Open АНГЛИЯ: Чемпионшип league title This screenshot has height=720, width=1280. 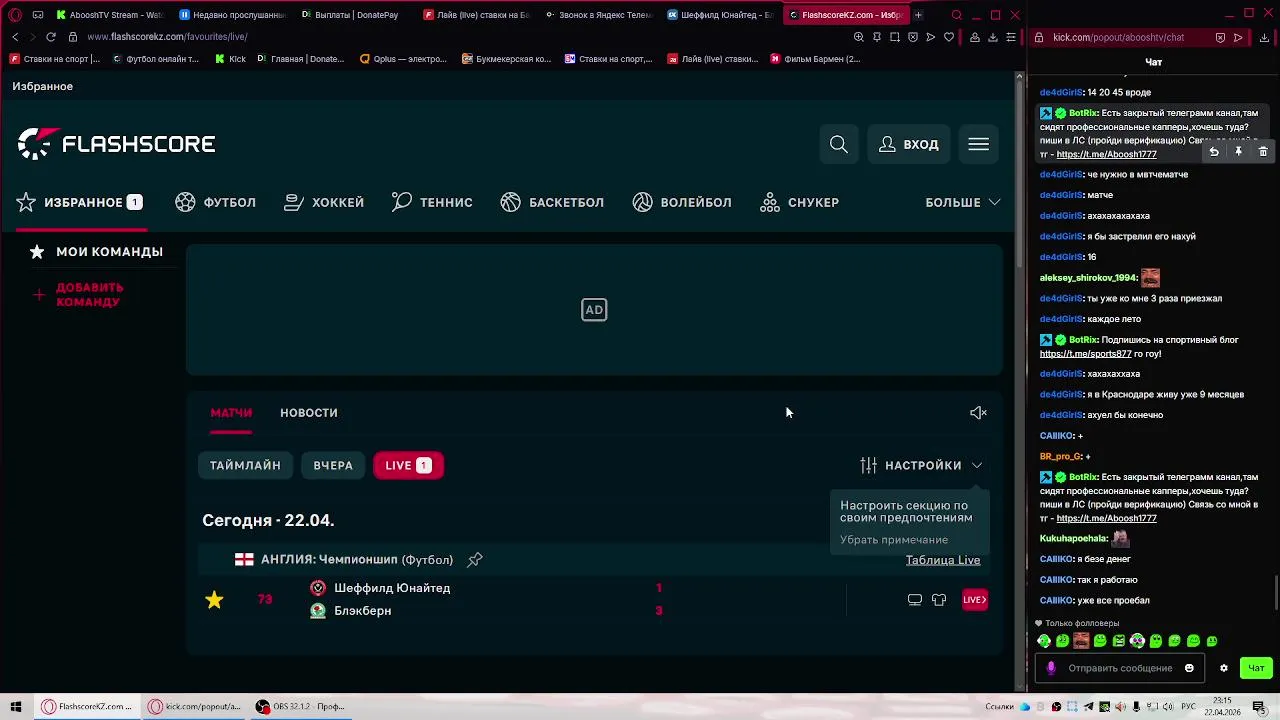click(357, 560)
